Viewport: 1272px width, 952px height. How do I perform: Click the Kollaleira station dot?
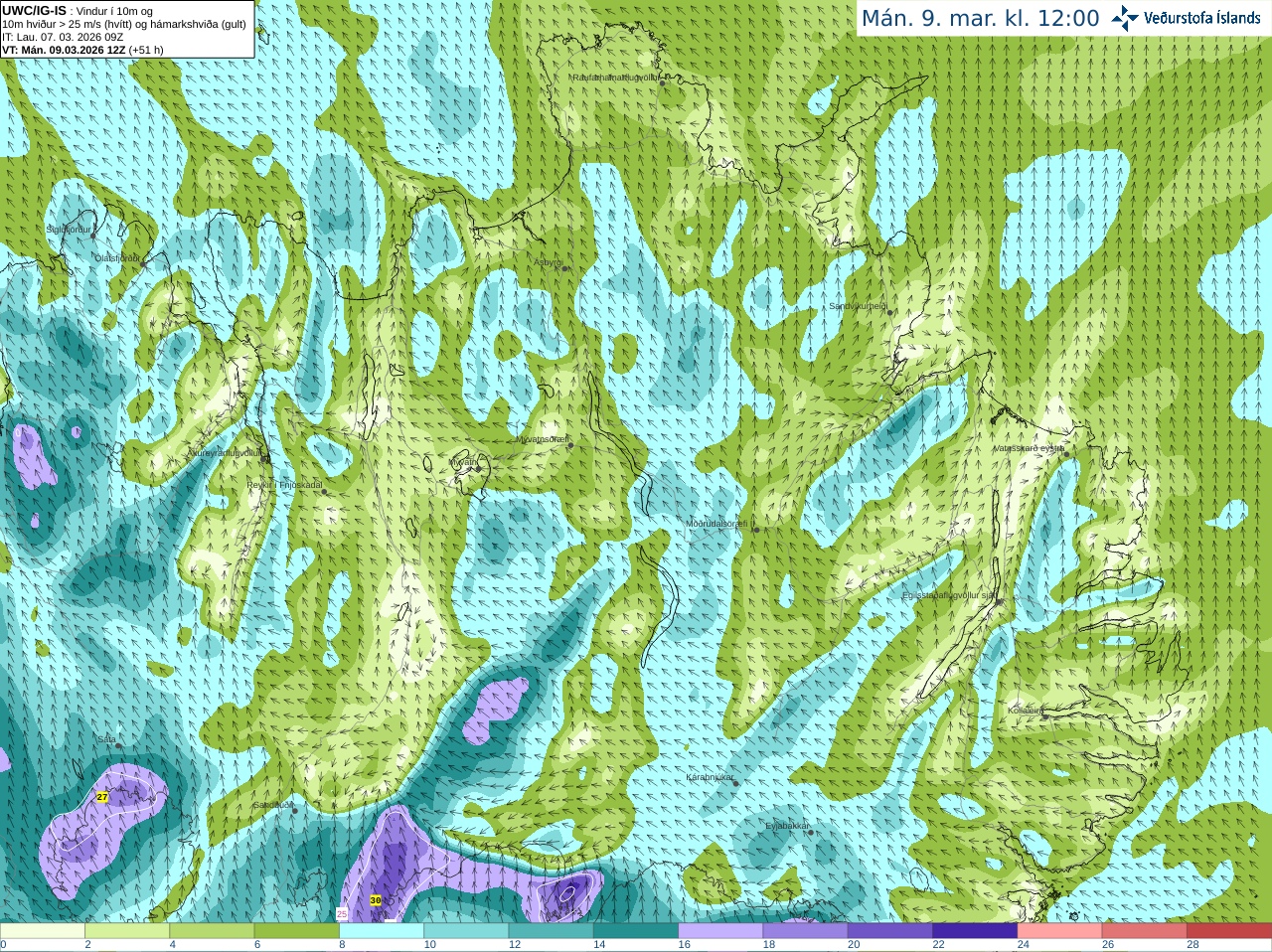pyautogui.click(x=1044, y=716)
